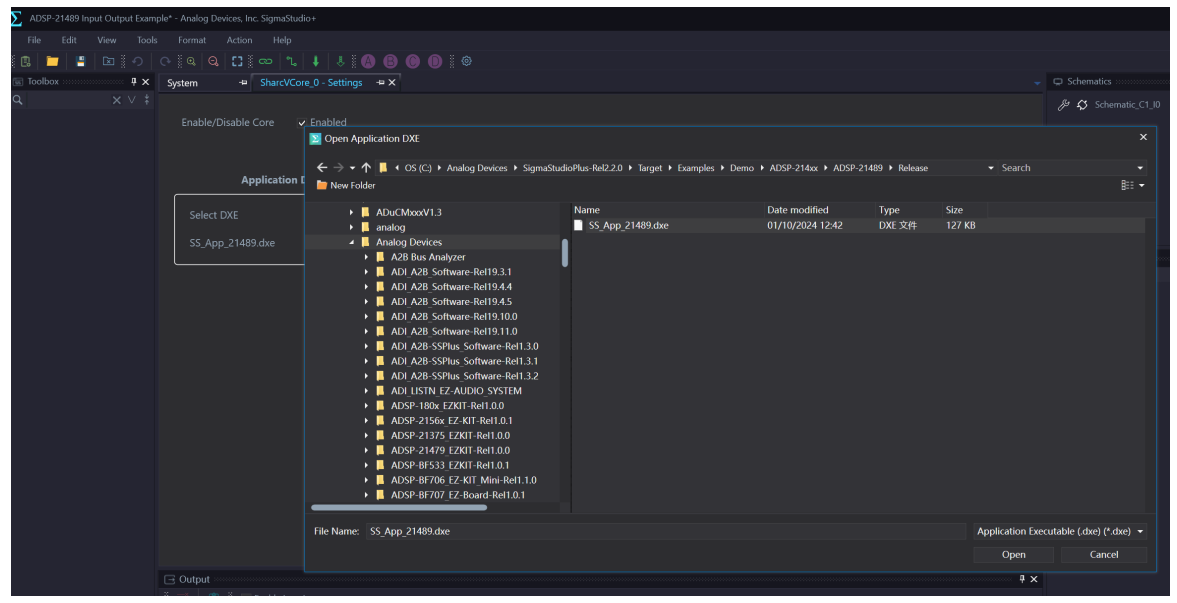Select the SharcVCore_0 - Settings tab

(x=311, y=83)
